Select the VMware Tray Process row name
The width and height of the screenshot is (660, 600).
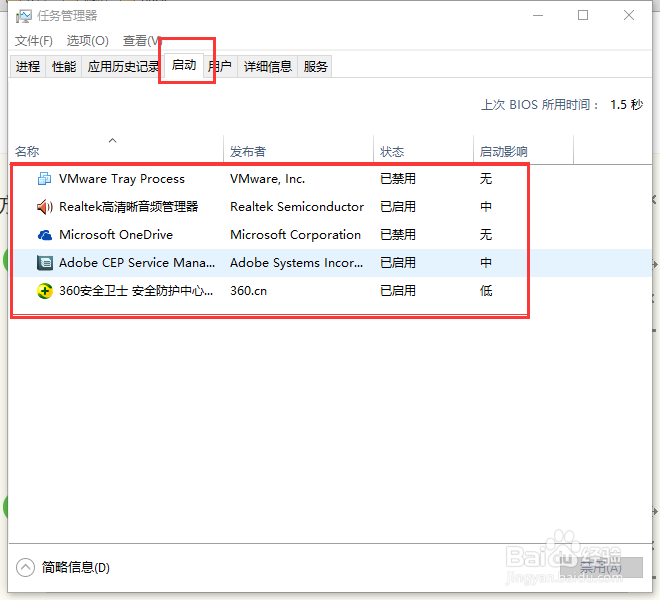pyautogui.click(x=122, y=179)
